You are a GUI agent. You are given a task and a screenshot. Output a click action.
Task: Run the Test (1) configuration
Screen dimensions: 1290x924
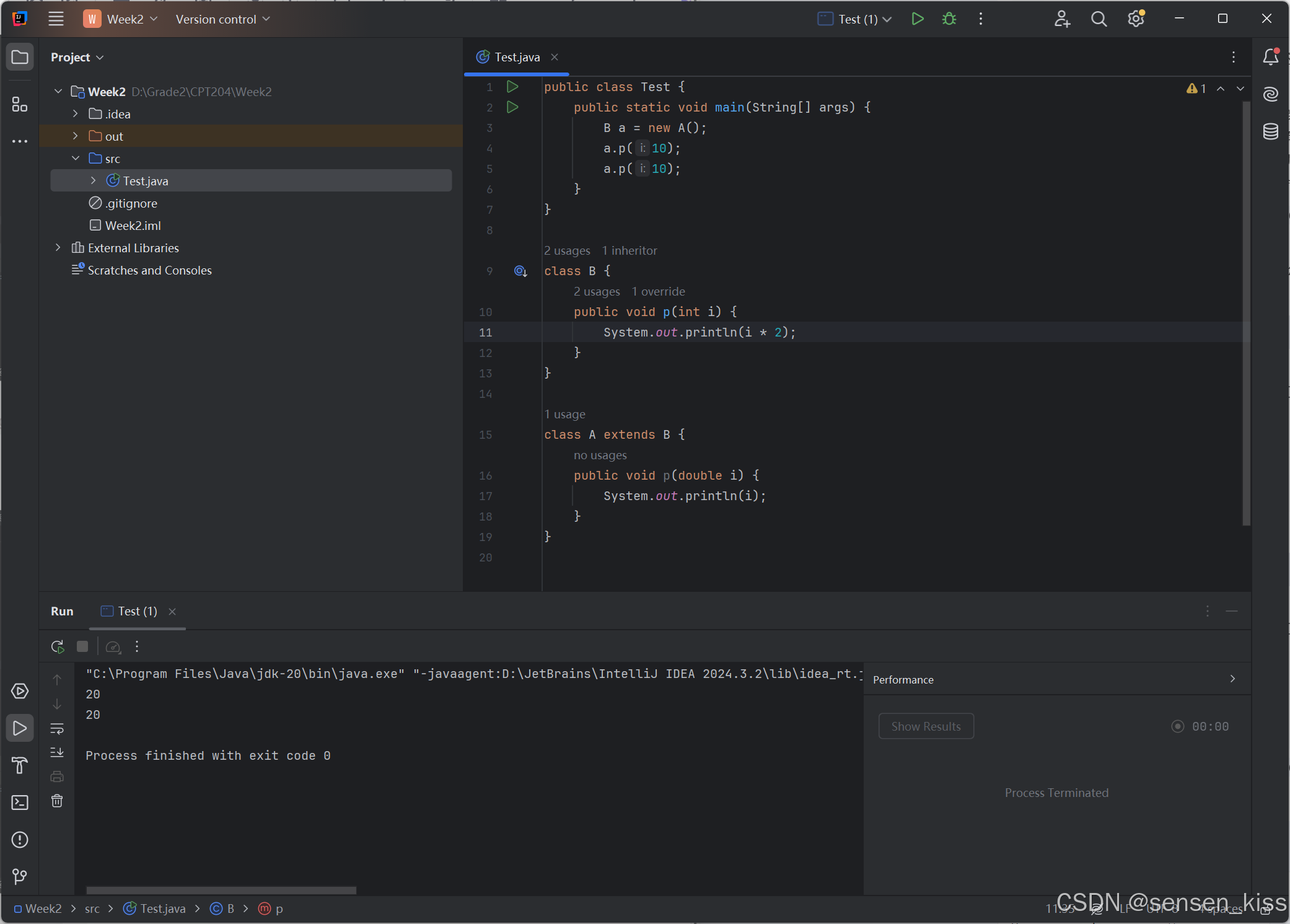click(x=918, y=19)
